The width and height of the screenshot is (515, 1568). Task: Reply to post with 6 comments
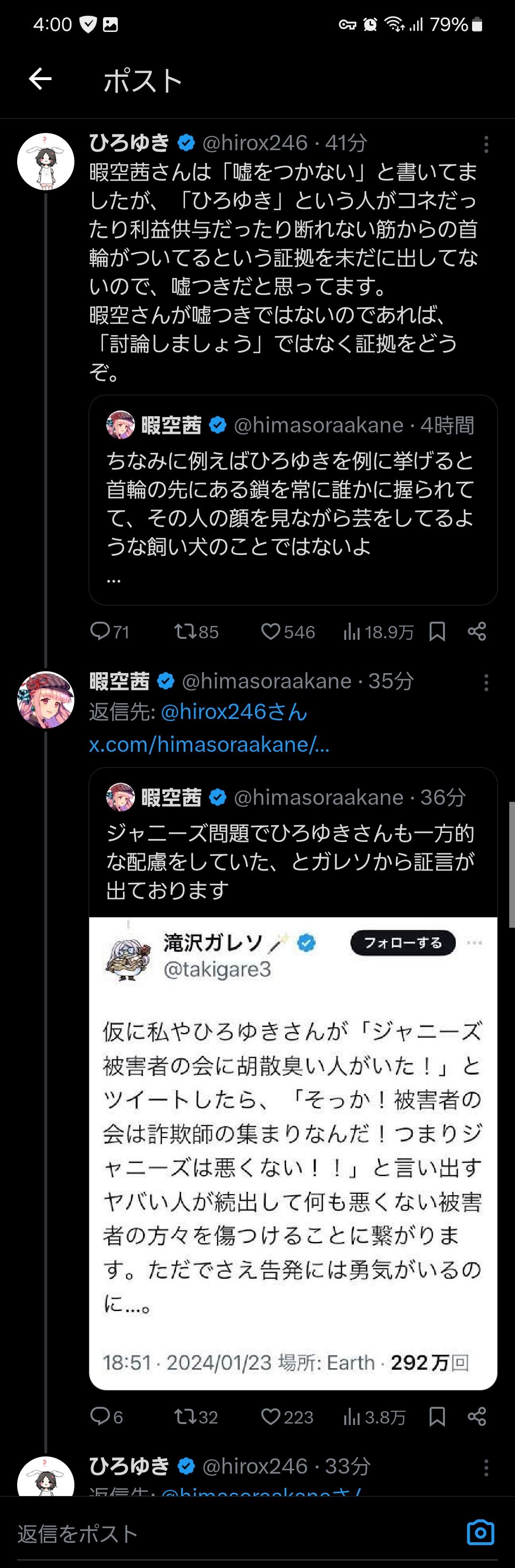click(x=106, y=1416)
